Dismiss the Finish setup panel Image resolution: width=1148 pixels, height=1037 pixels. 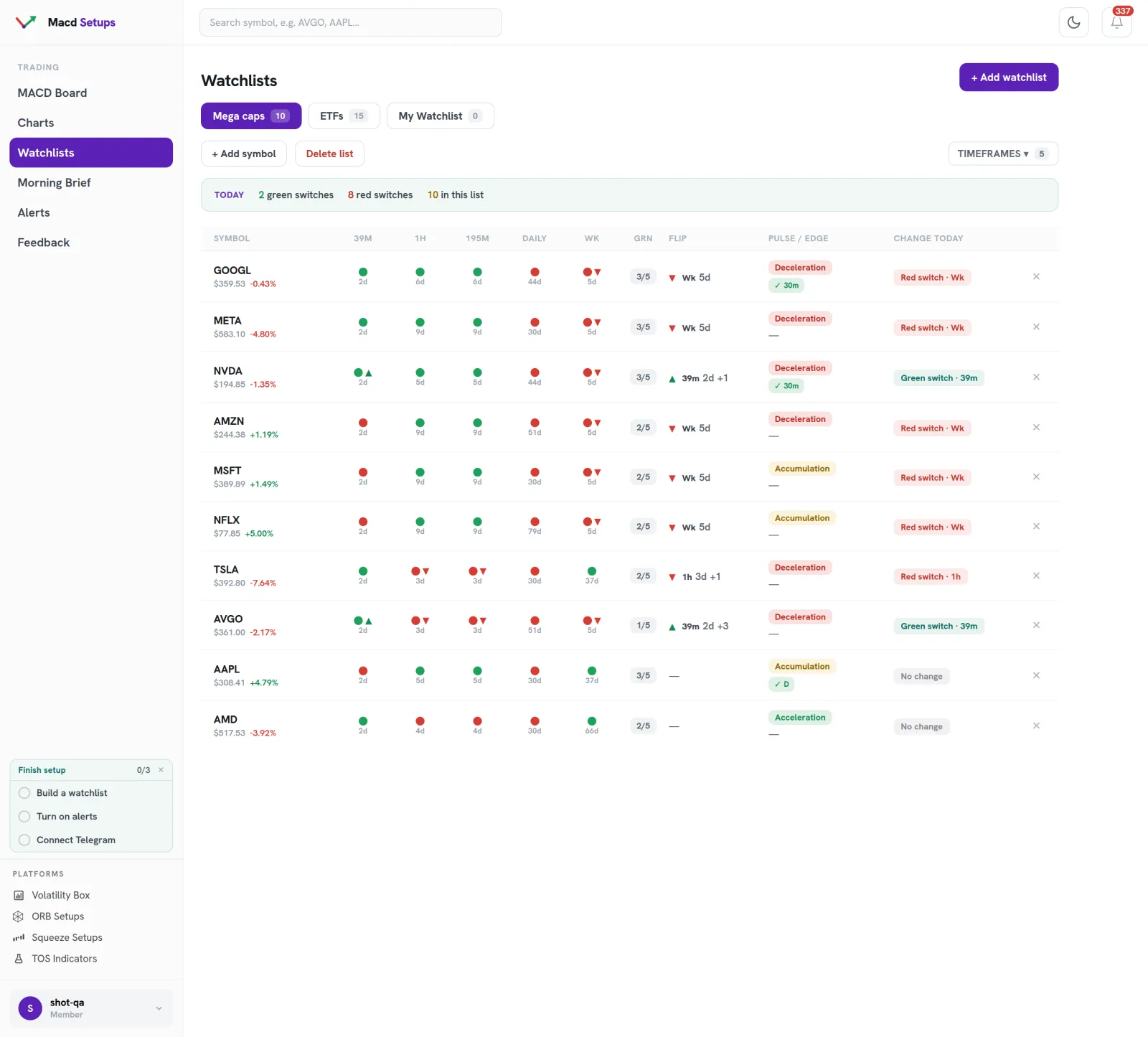point(161,770)
